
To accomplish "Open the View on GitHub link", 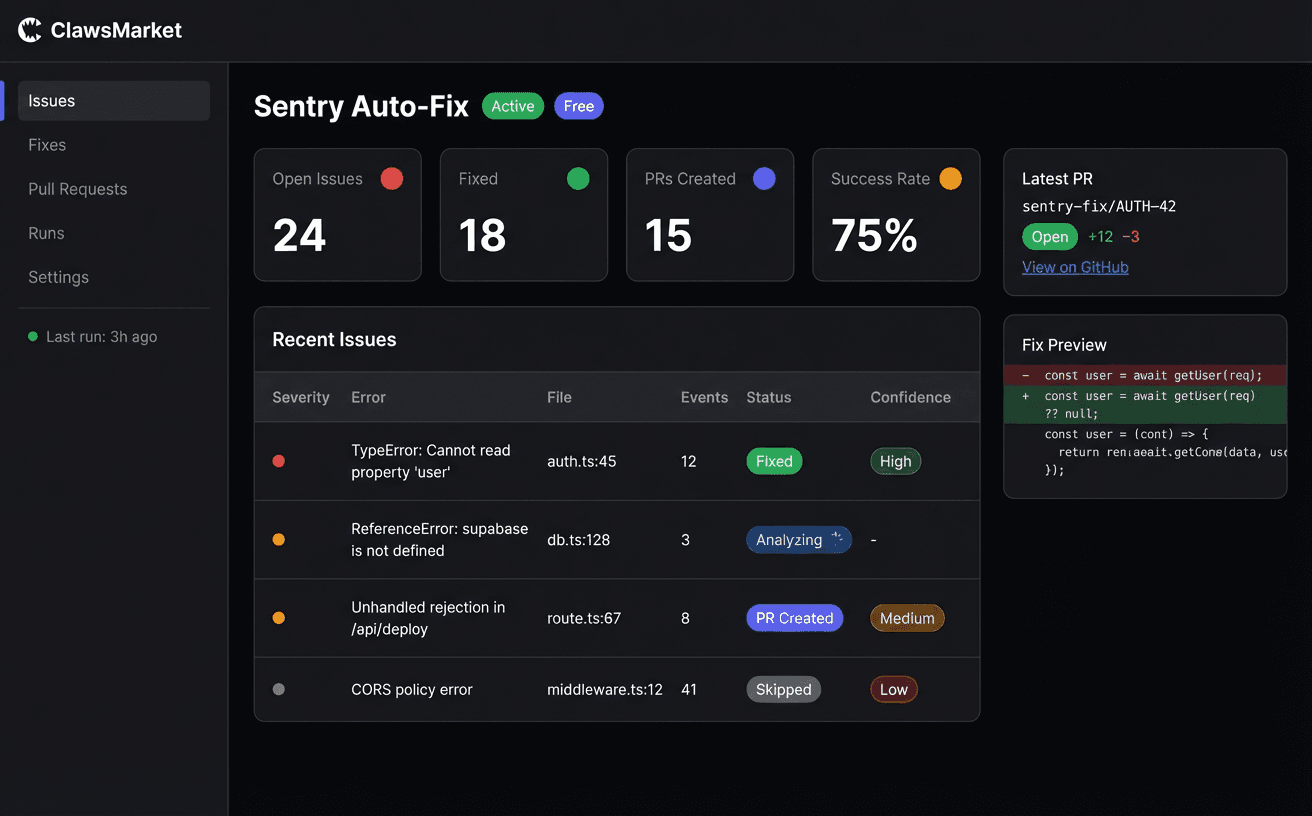I will click(x=1075, y=267).
